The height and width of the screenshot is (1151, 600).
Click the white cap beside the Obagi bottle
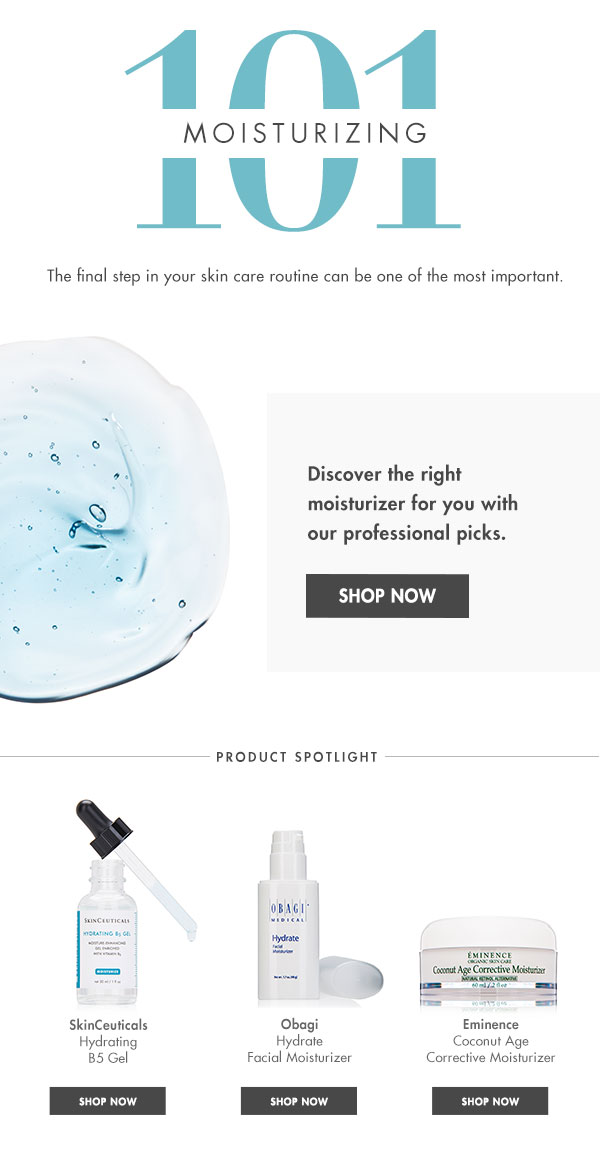click(x=351, y=976)
